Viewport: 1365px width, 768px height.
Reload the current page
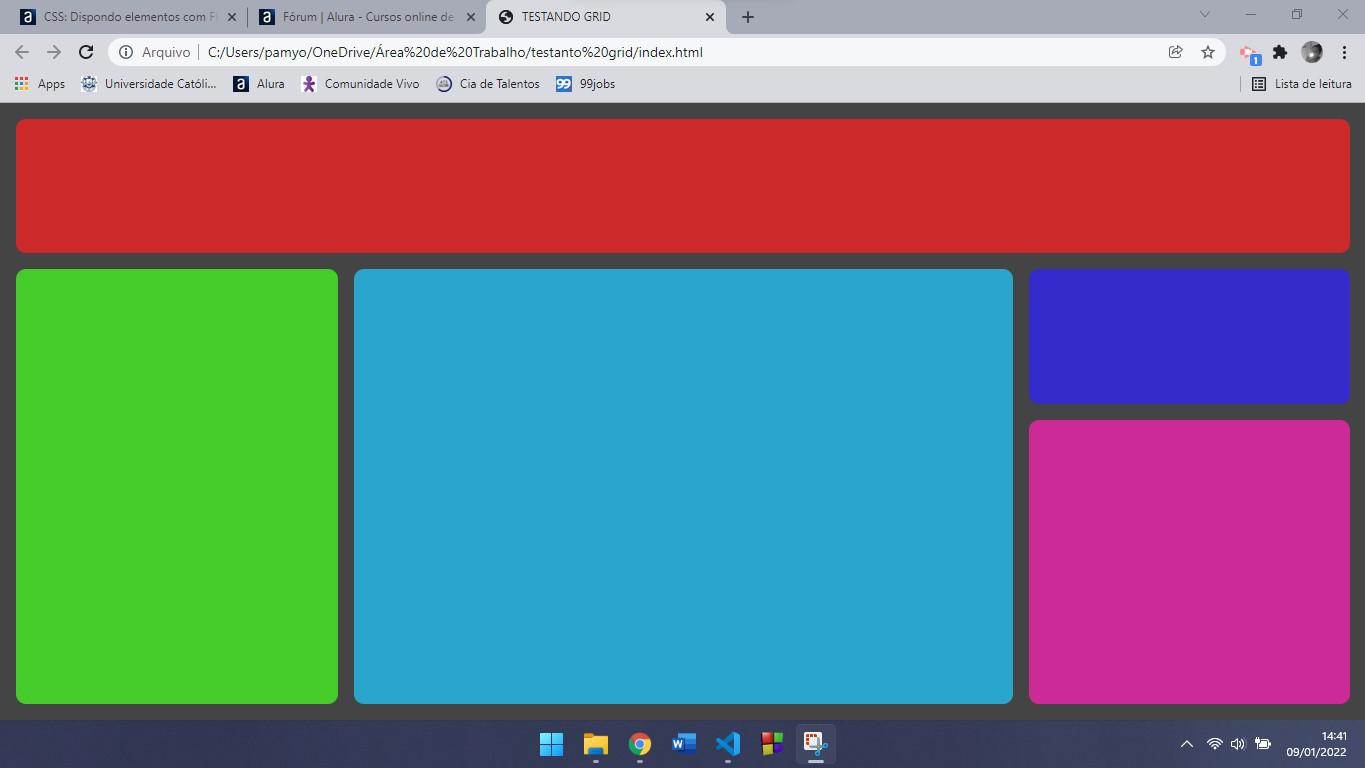click(86, 52)
